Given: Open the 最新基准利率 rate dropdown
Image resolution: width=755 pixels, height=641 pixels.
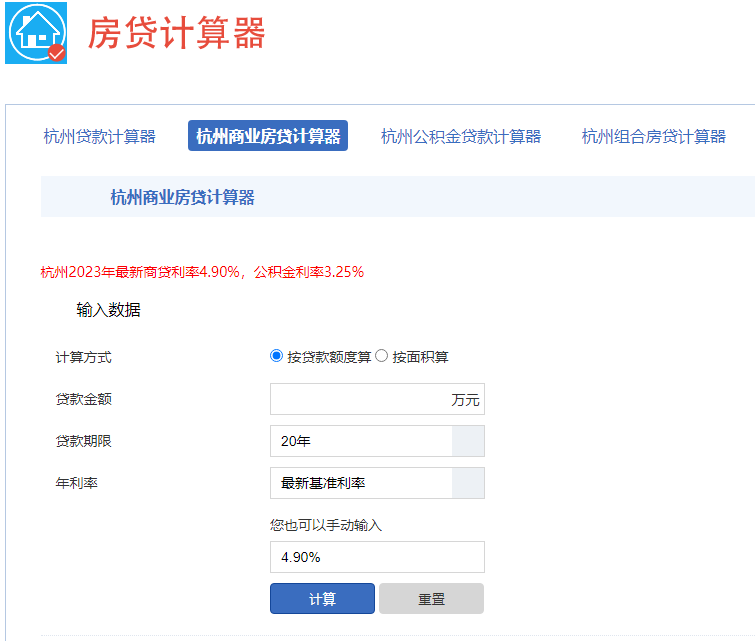Looking at the screenshot, I should [x=378, y=483].
